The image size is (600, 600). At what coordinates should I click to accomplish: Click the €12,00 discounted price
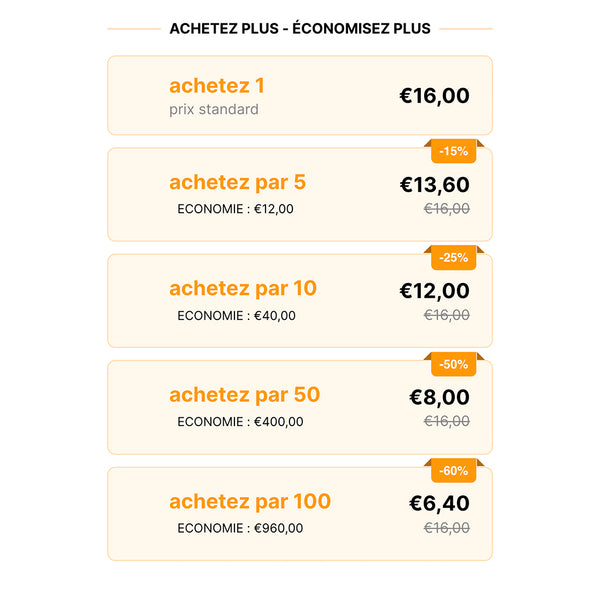(x=434, y=291)
